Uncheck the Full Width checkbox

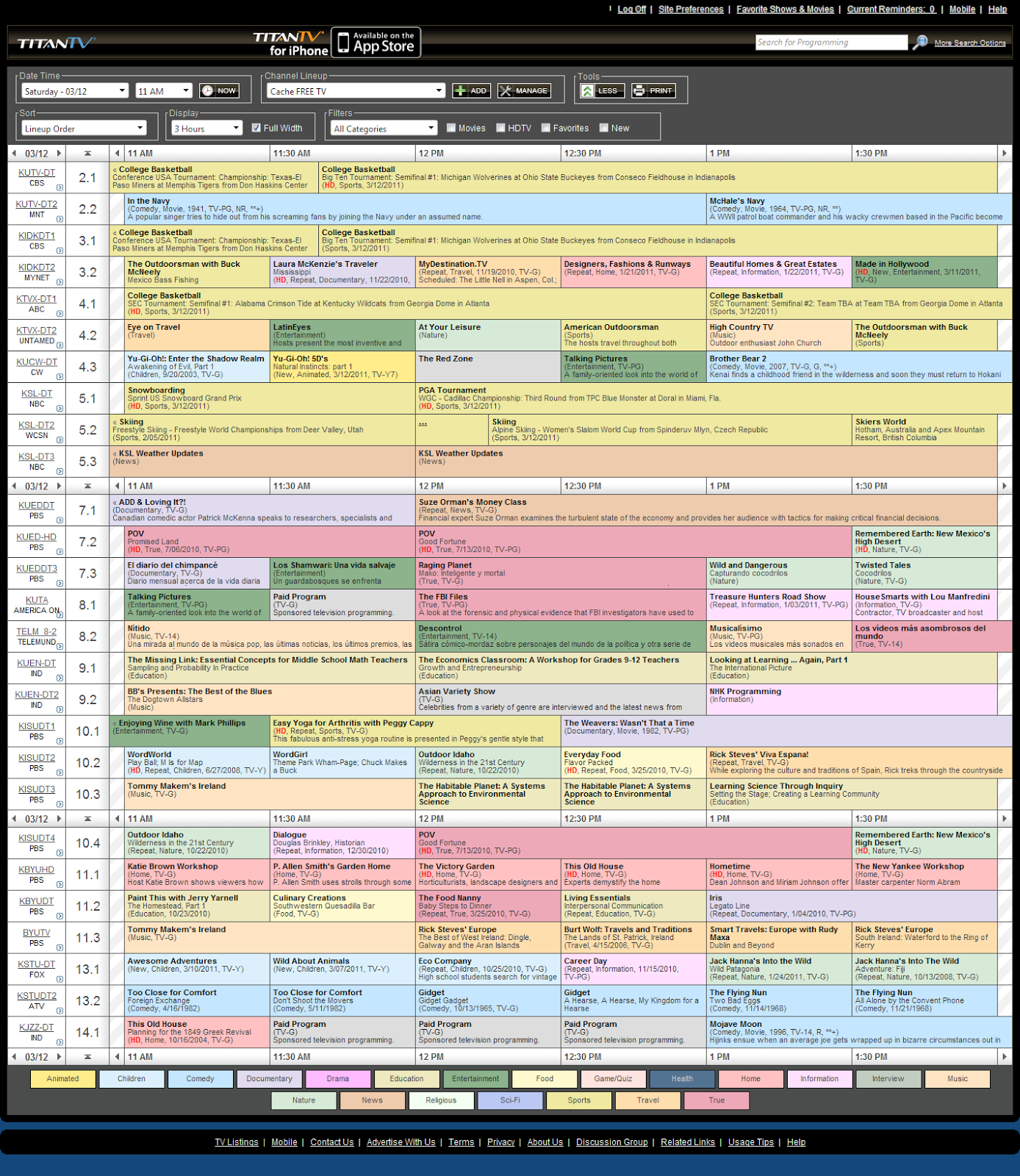256,128
